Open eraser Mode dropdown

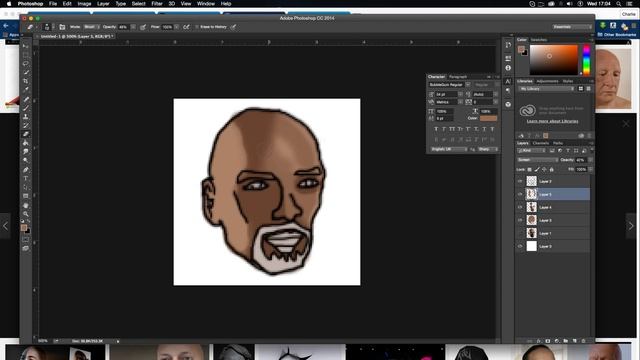92,27
